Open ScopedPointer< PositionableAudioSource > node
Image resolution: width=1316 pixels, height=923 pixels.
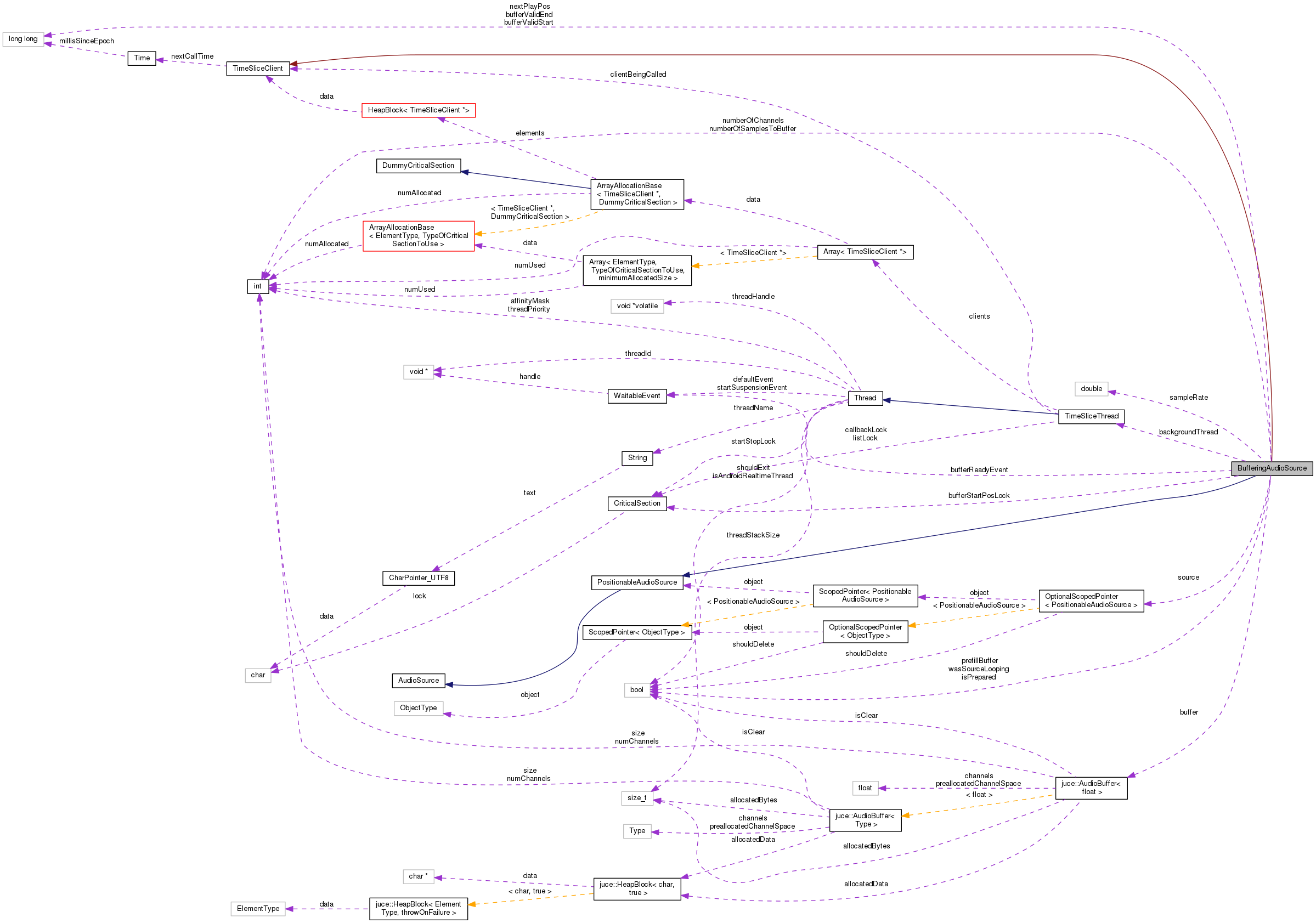click(865, 596)
